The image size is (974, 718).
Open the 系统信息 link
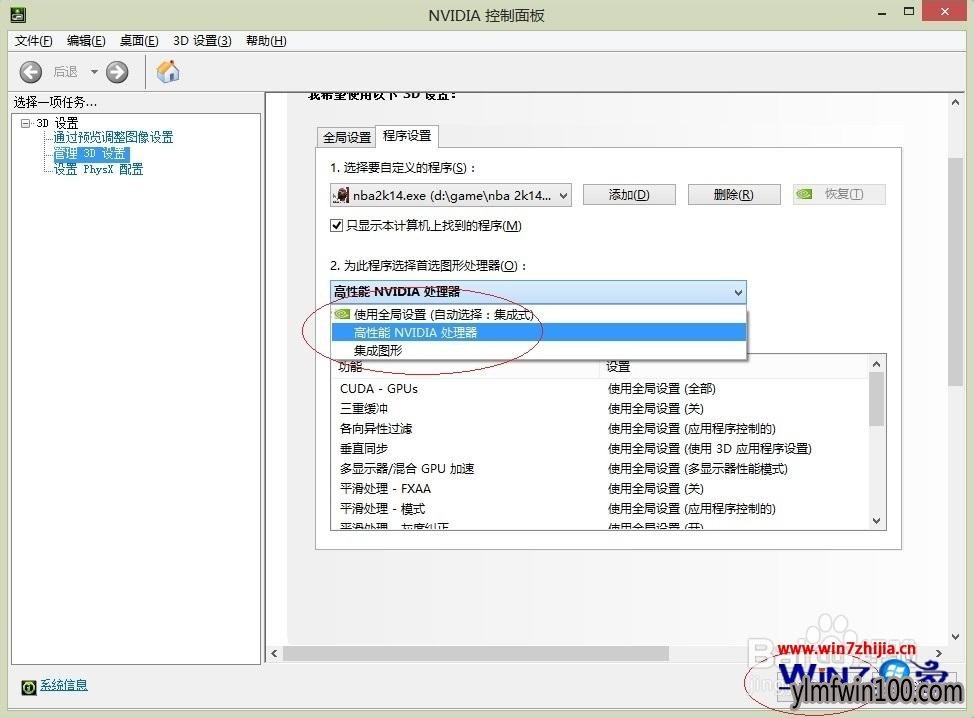tap(64, 685)
